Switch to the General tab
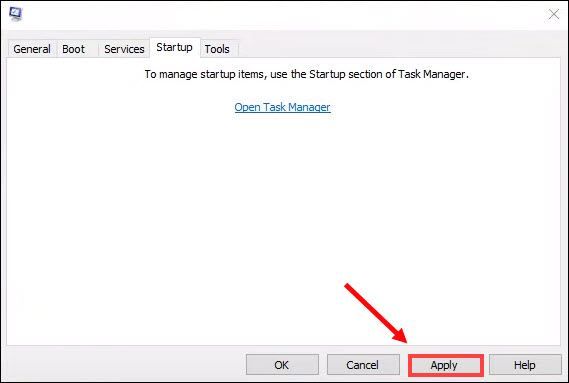569x383 pixels. coord(32,49)
